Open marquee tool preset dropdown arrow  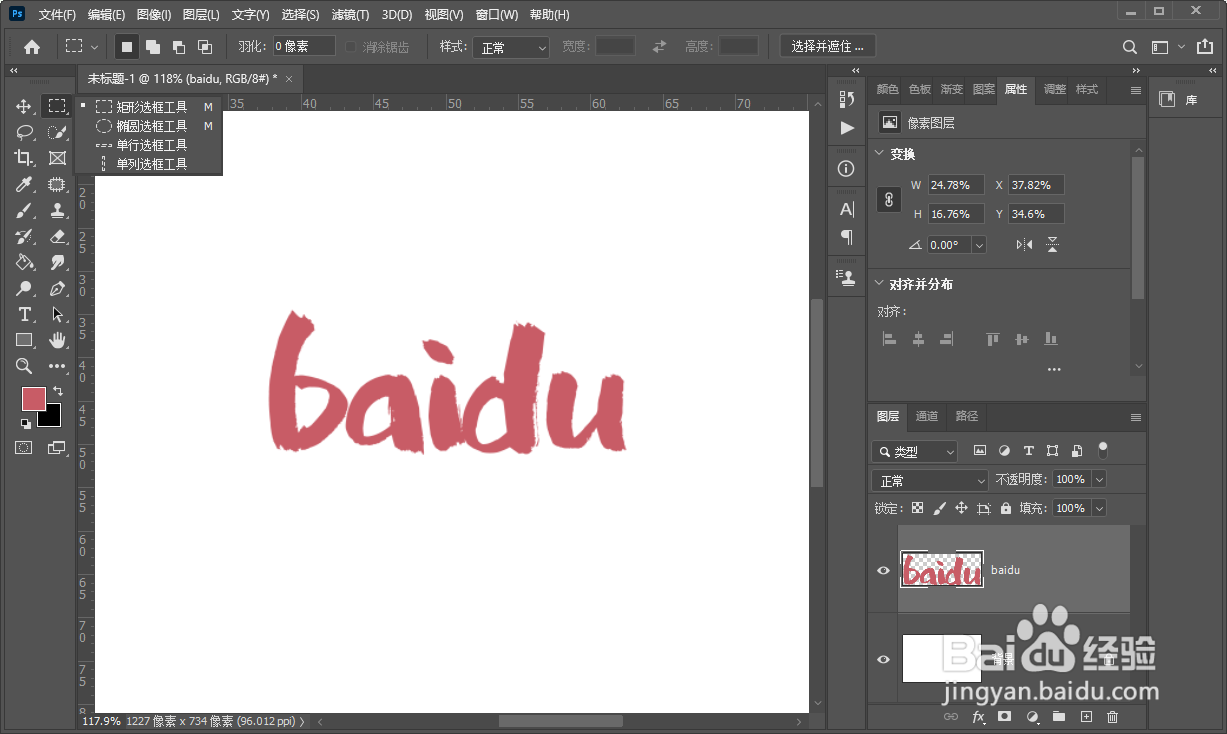click(x=95, y=47)
